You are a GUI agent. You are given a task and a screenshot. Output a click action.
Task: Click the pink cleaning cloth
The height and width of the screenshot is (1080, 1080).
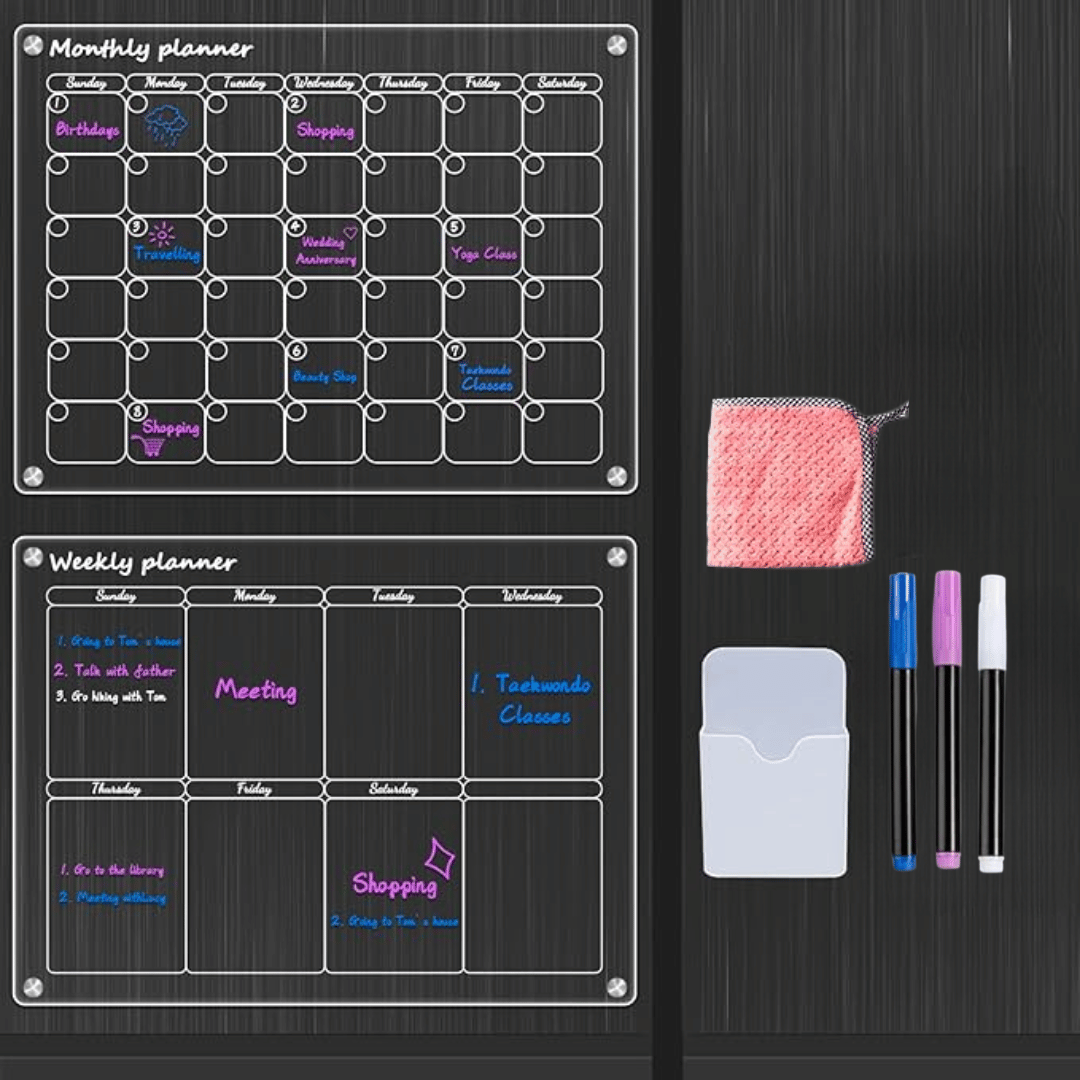tap(792, 483)
